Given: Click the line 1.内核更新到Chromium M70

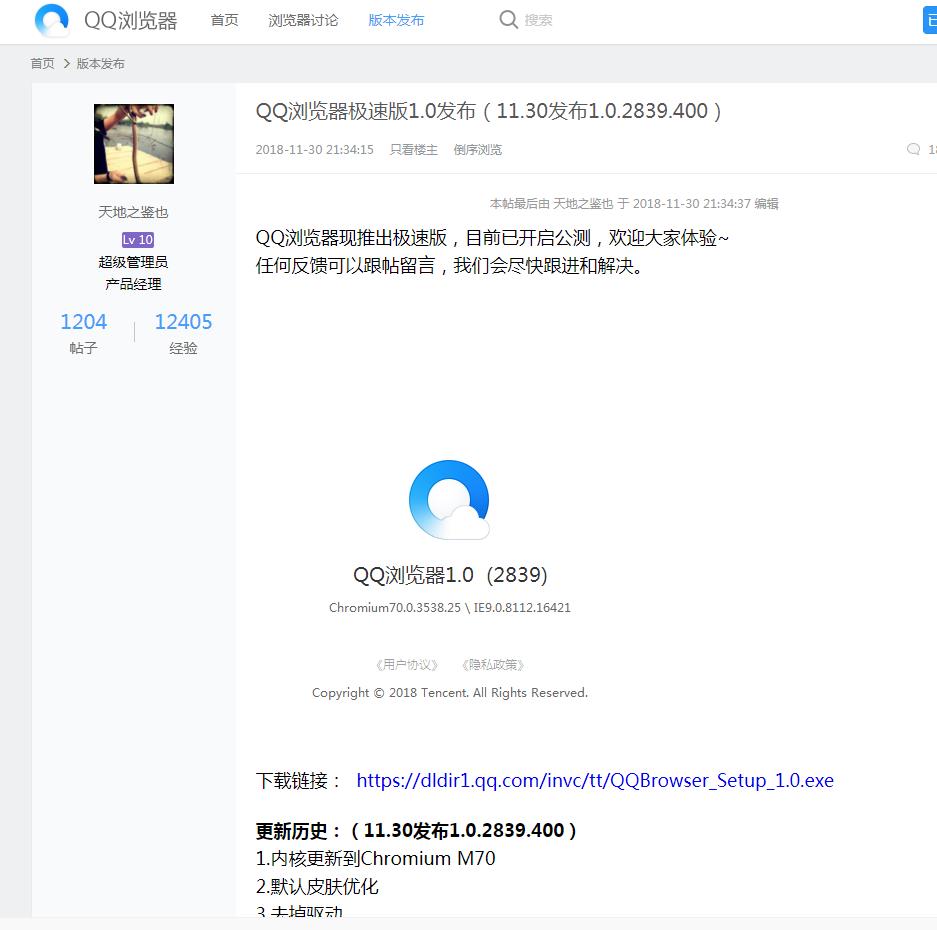Looking at the screenshot, I should pyautogui.click(x=375, y=859).
